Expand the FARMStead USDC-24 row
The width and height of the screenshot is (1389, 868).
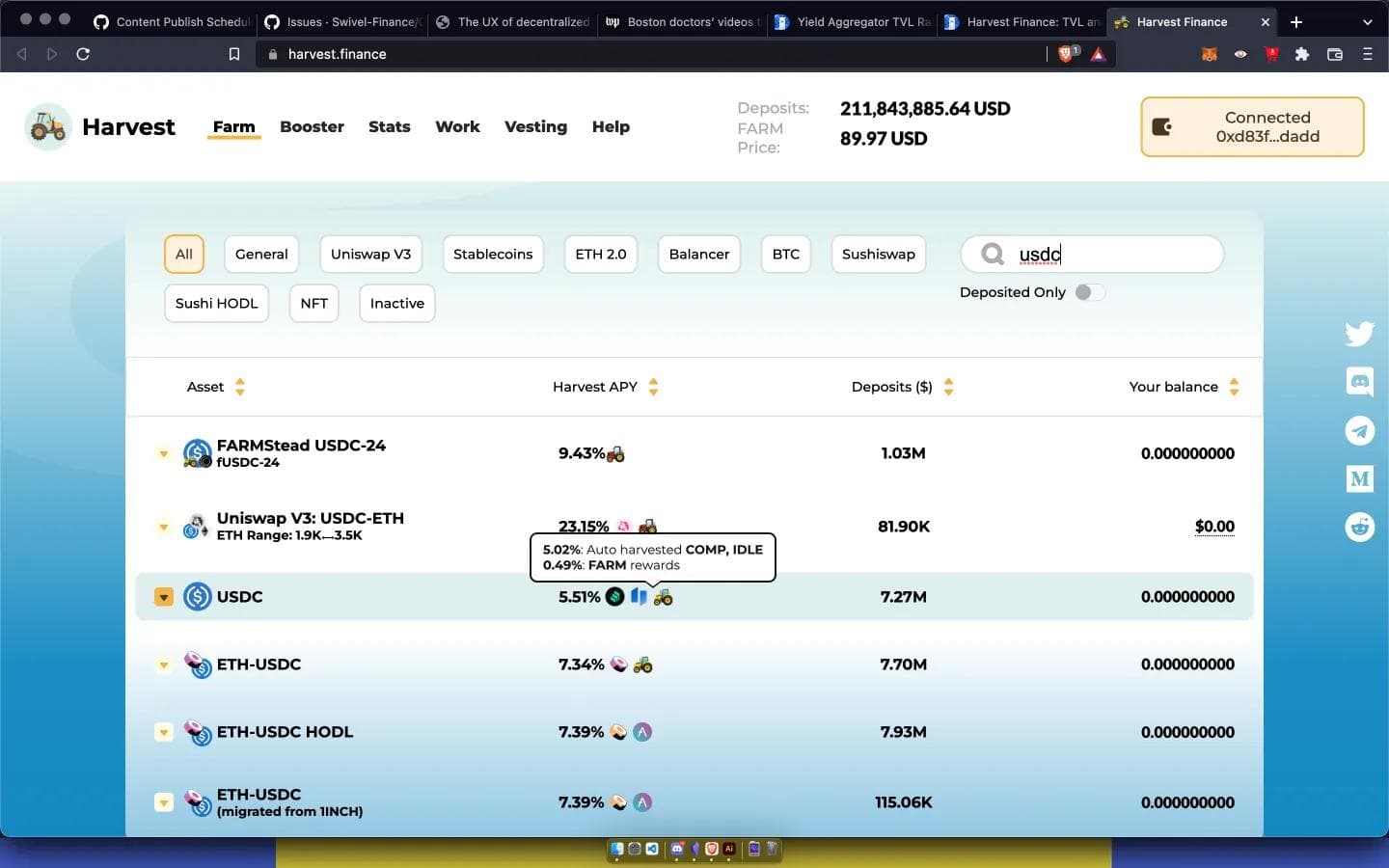tap(164, 453)
